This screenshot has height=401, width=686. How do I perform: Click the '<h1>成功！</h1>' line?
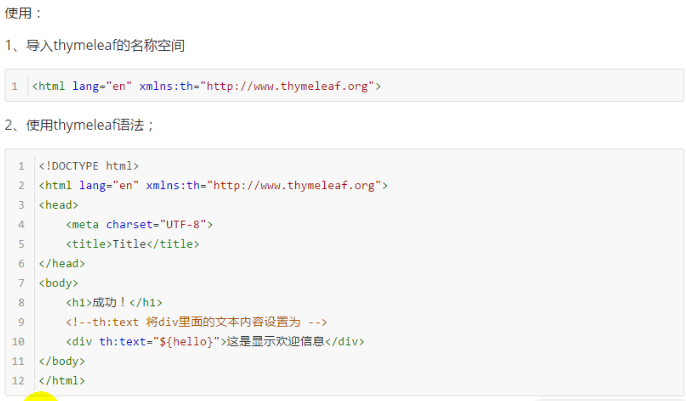114,302
